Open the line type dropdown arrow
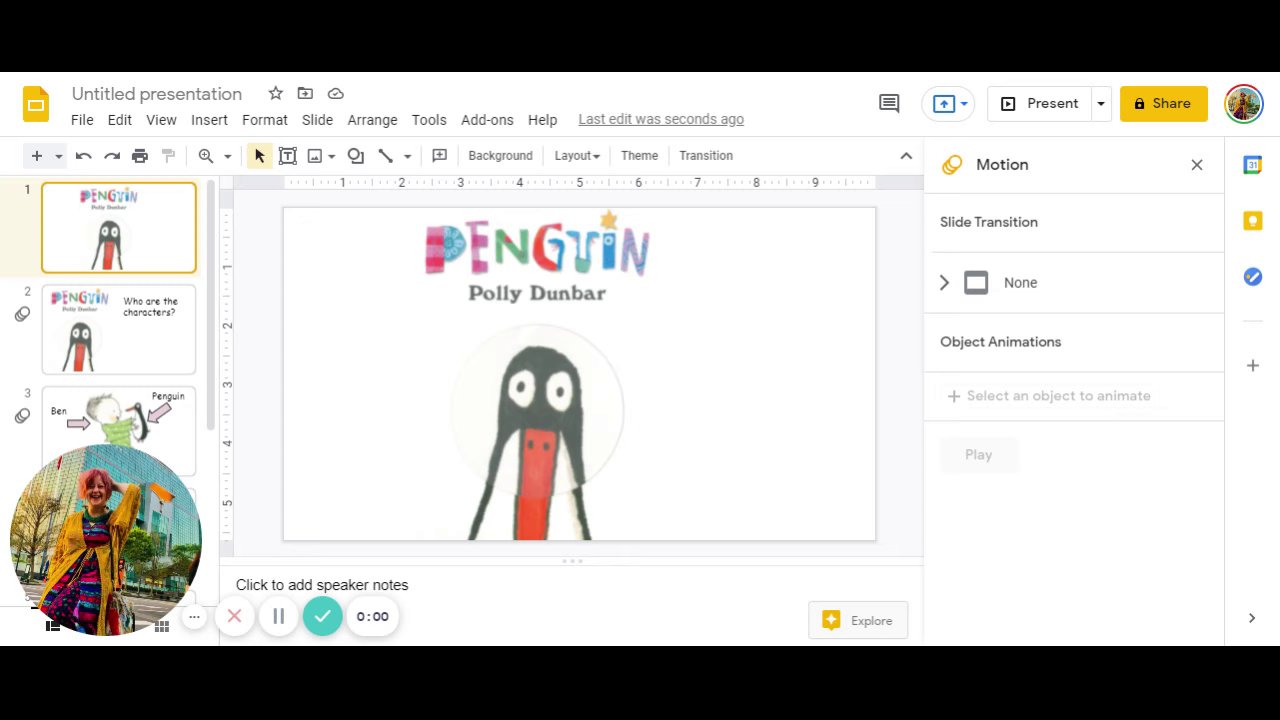The width and height of the screenshot is (1280, 720). click(x=407, y=156)
